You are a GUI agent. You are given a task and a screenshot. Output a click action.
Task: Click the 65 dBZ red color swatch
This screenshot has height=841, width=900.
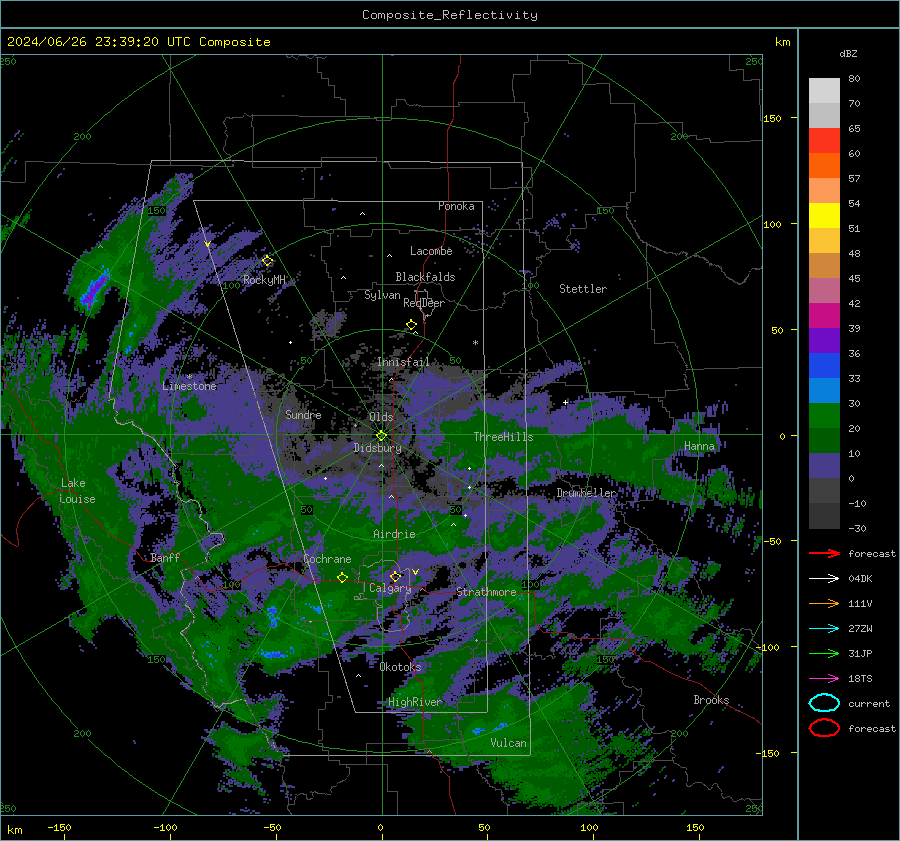[x=824, y=141]
